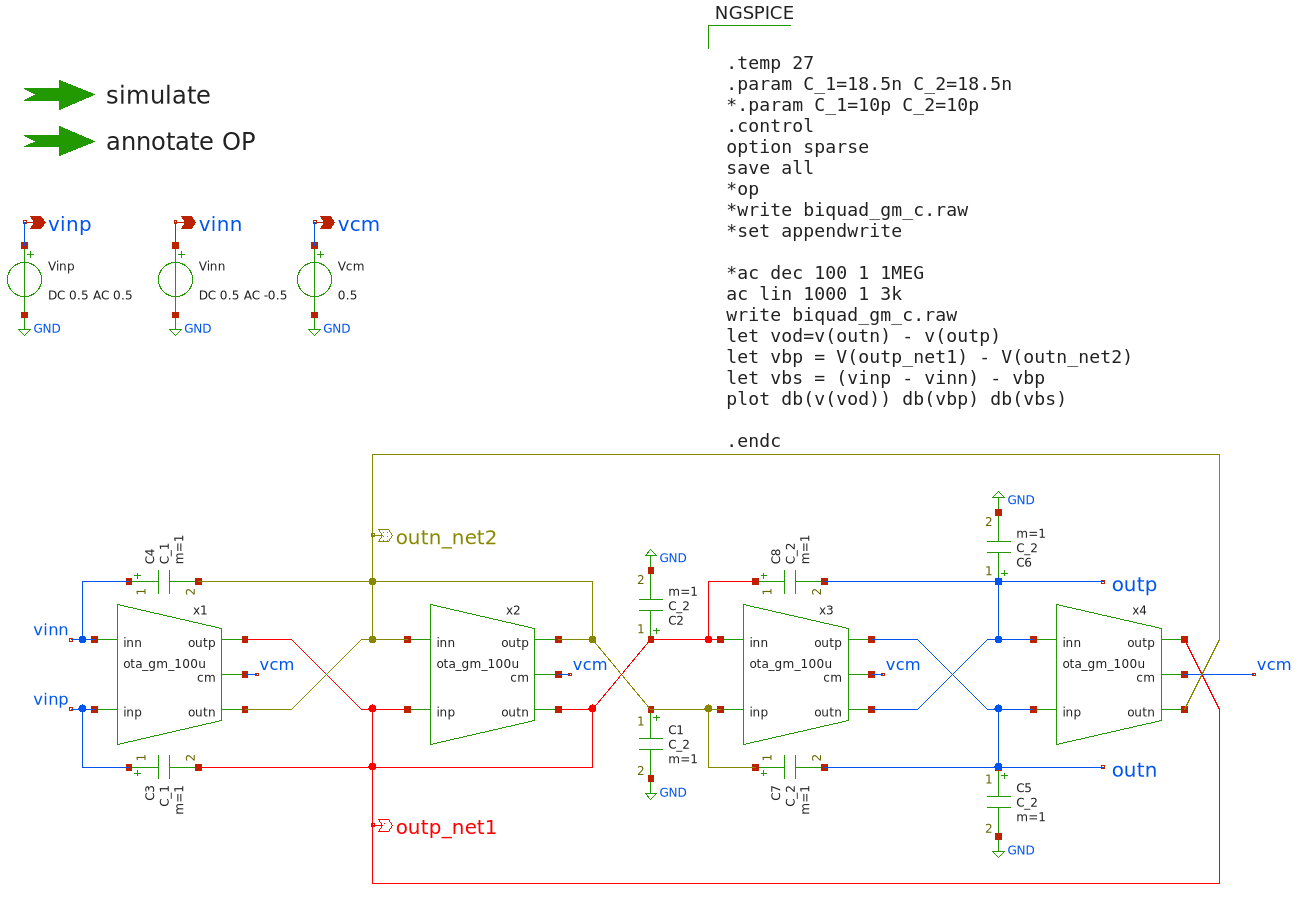The height and width of the screenshot is (901, 1297).
Task: Select the outn output pin label
Action: tap(1133, 770)
